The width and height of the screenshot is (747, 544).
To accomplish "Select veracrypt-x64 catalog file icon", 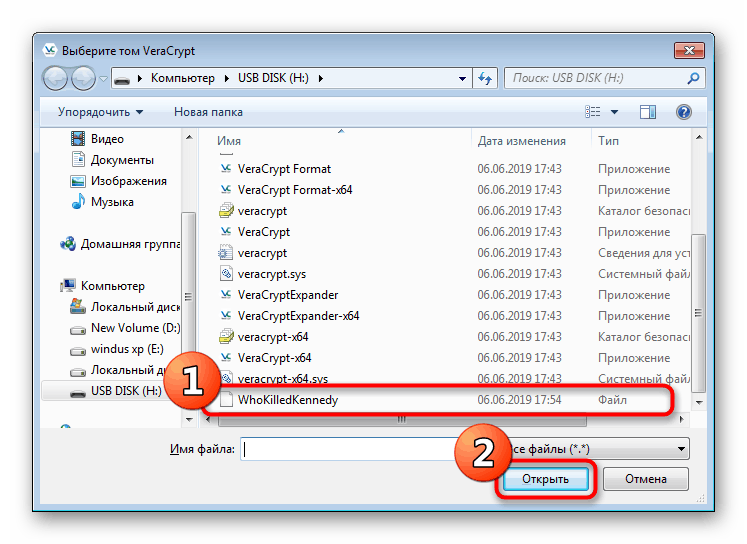I will click(226, 337).
